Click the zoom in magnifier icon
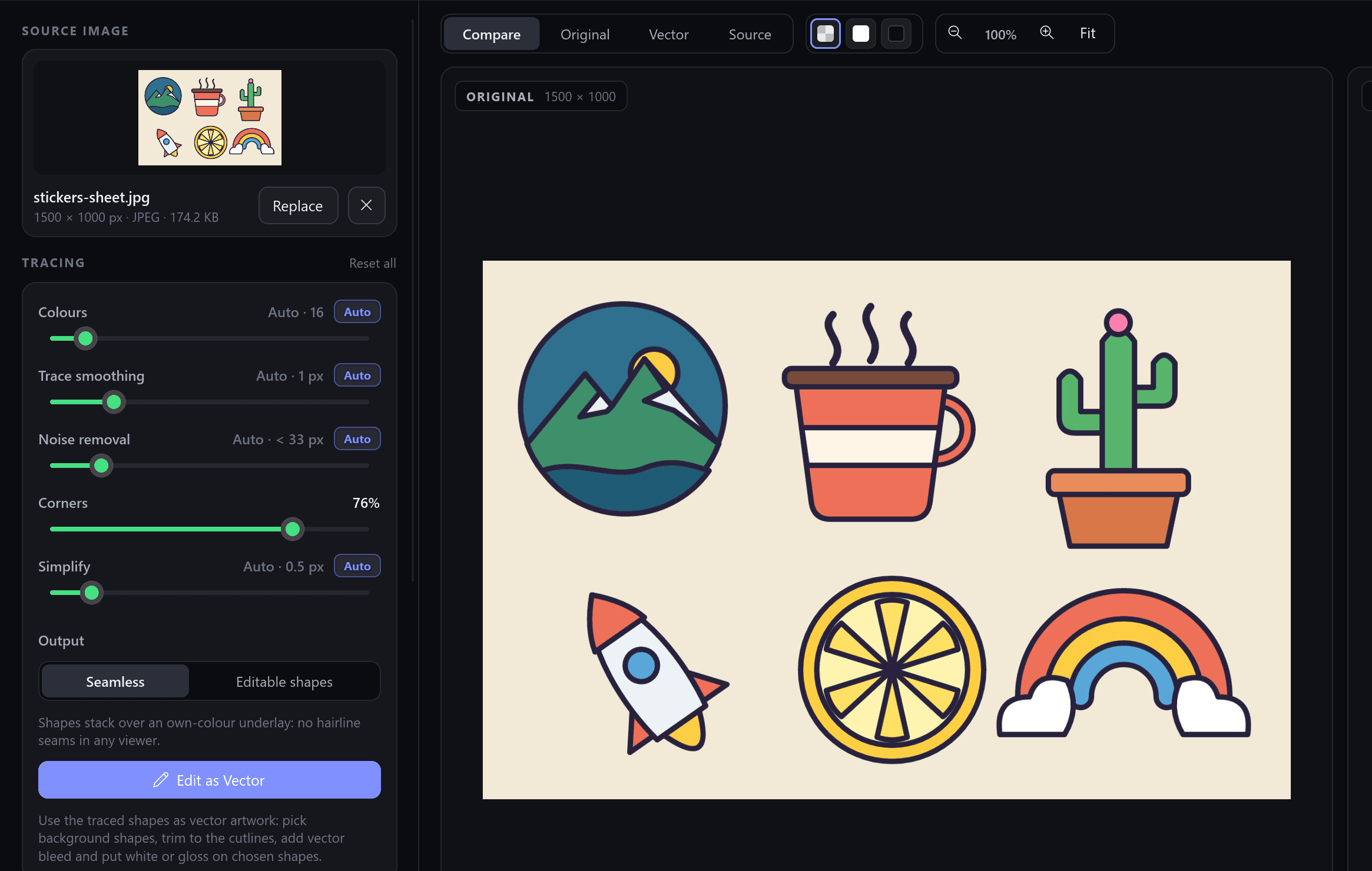 (x=1047, y=33)
